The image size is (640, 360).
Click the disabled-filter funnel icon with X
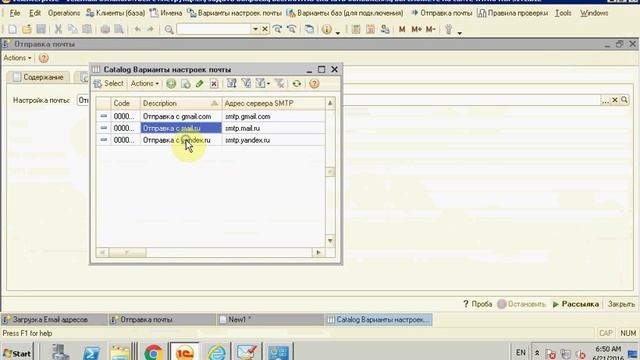pos(280,84)
